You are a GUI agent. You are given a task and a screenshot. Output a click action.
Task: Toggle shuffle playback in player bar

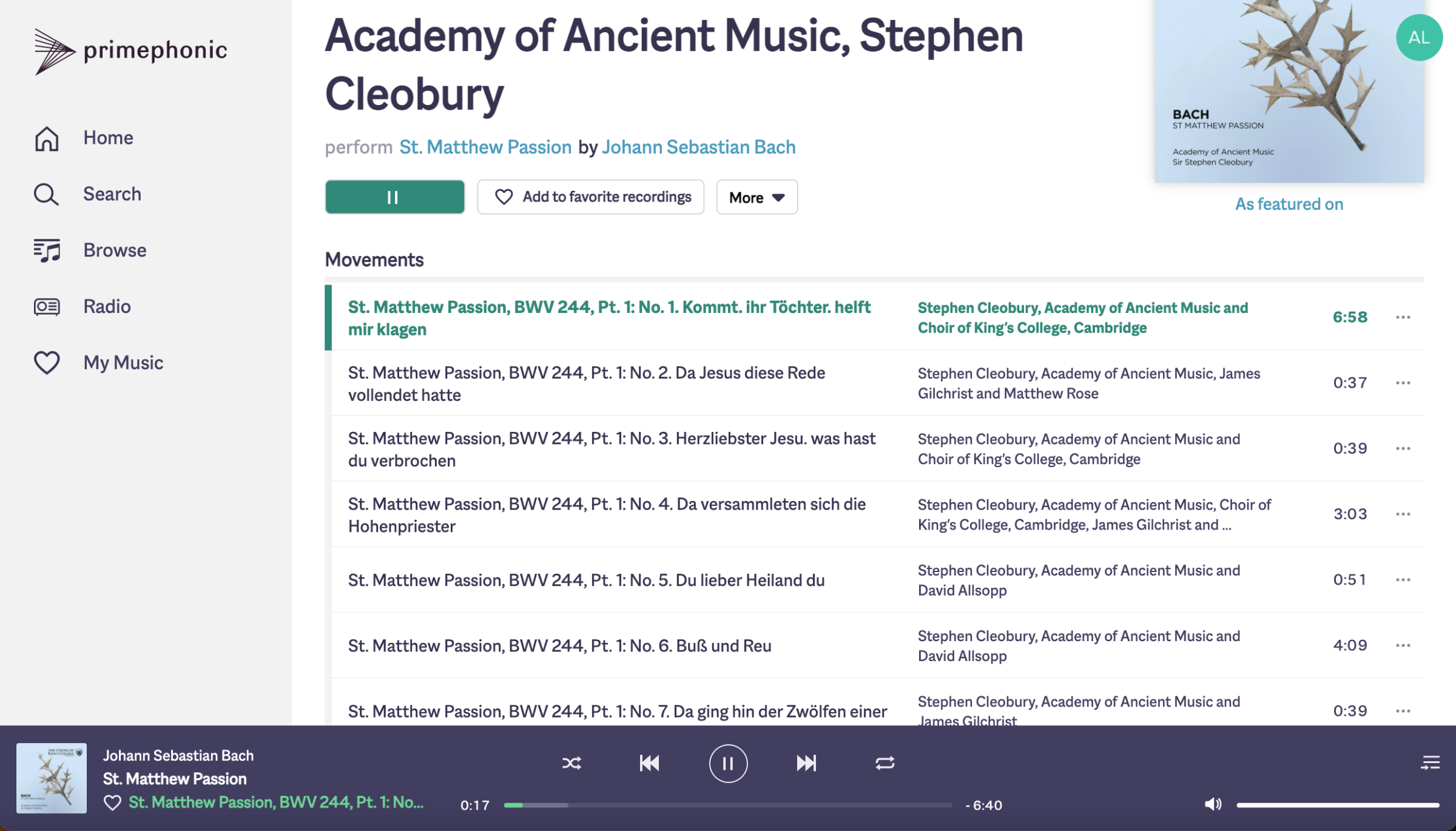[x=571, y=763]
